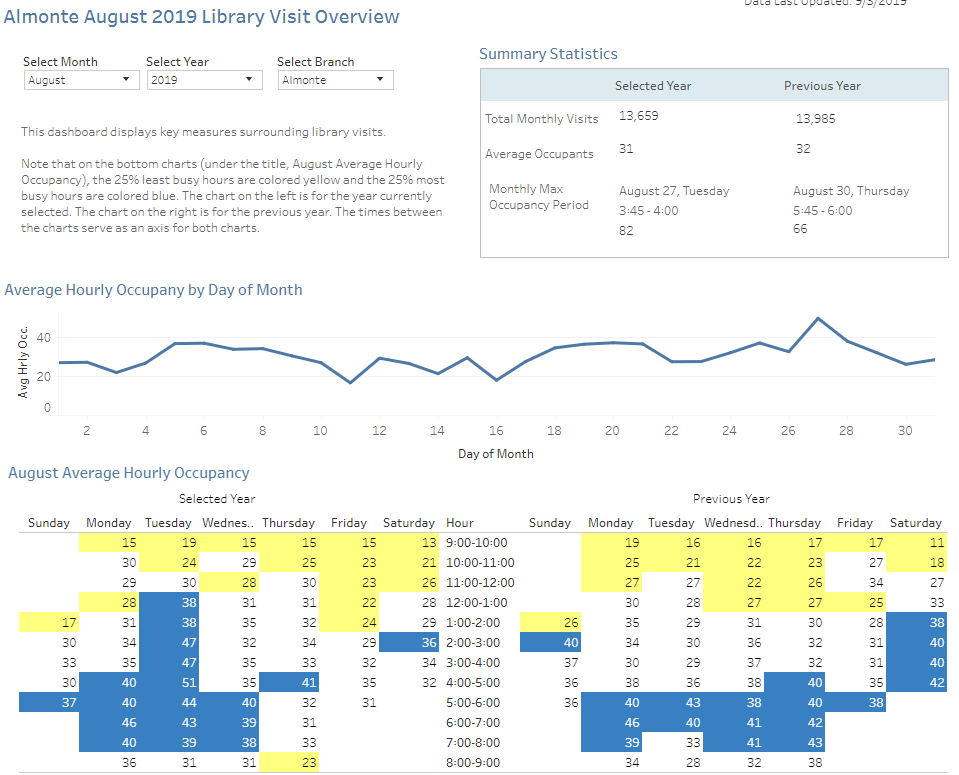Viewport: 959px width, 775px height.
Task: Click Previous Year Monday 6:00-7:00 blue cell 46
Action: click(x=611, y=723)
